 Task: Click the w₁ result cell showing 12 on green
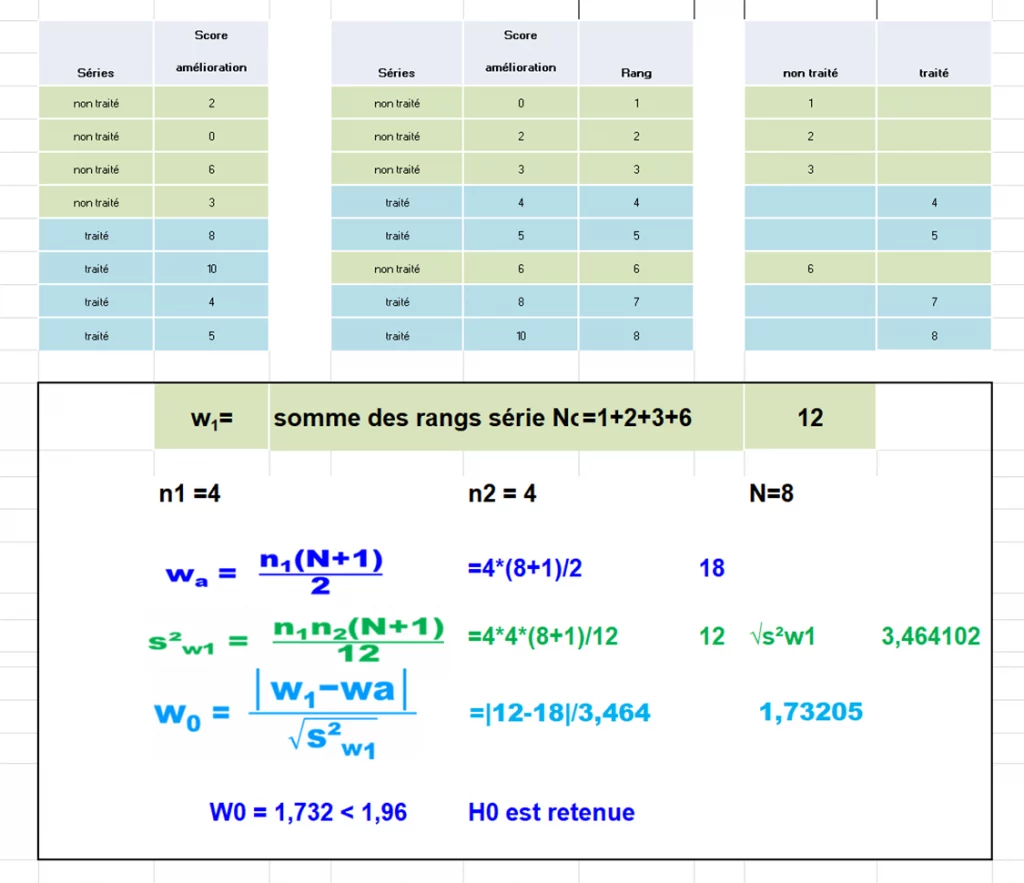(810, 417)
